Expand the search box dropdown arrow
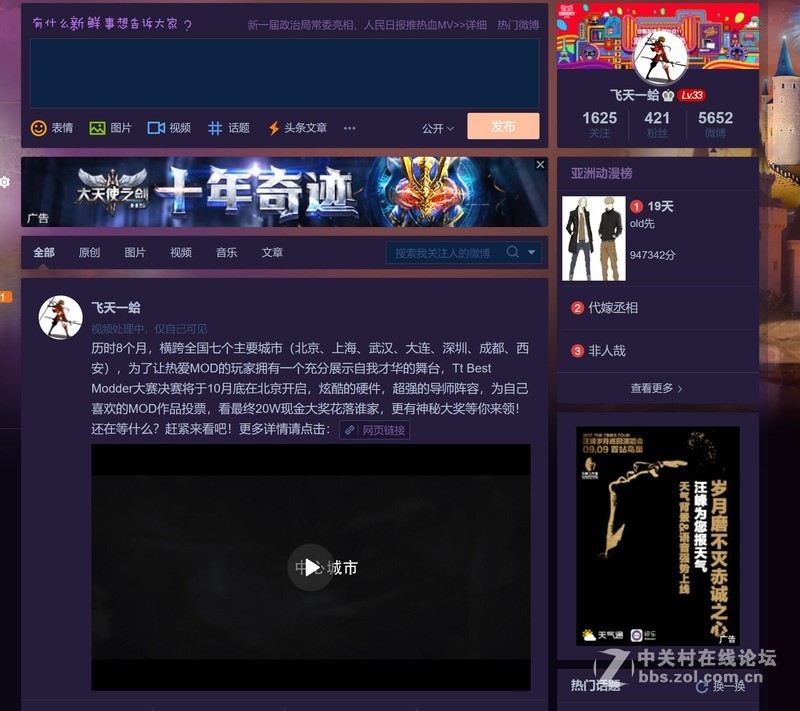Viewport: 800px width, 711px height. pos(532,252)
